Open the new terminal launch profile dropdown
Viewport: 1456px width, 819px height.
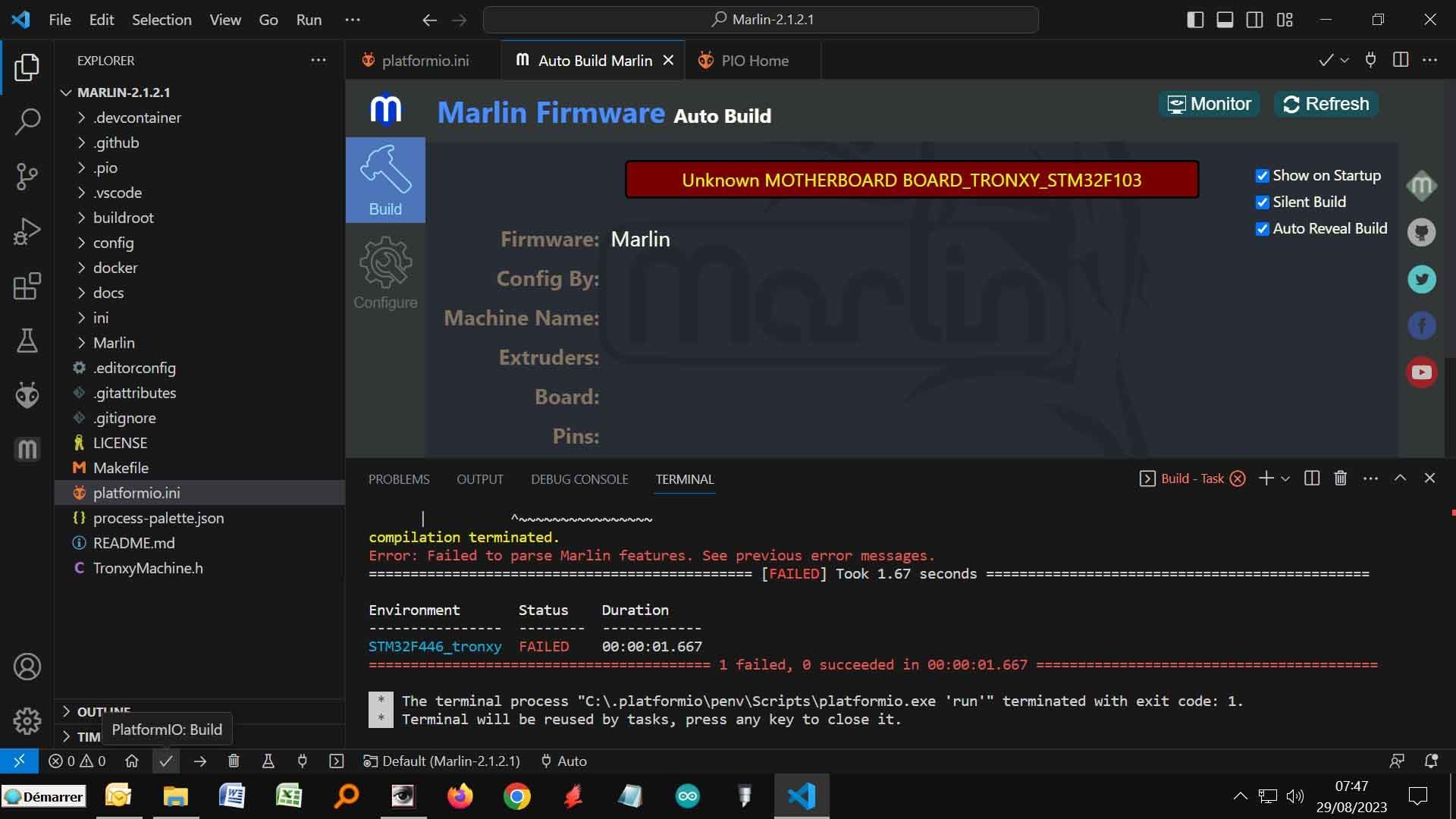click(1285, 479)
